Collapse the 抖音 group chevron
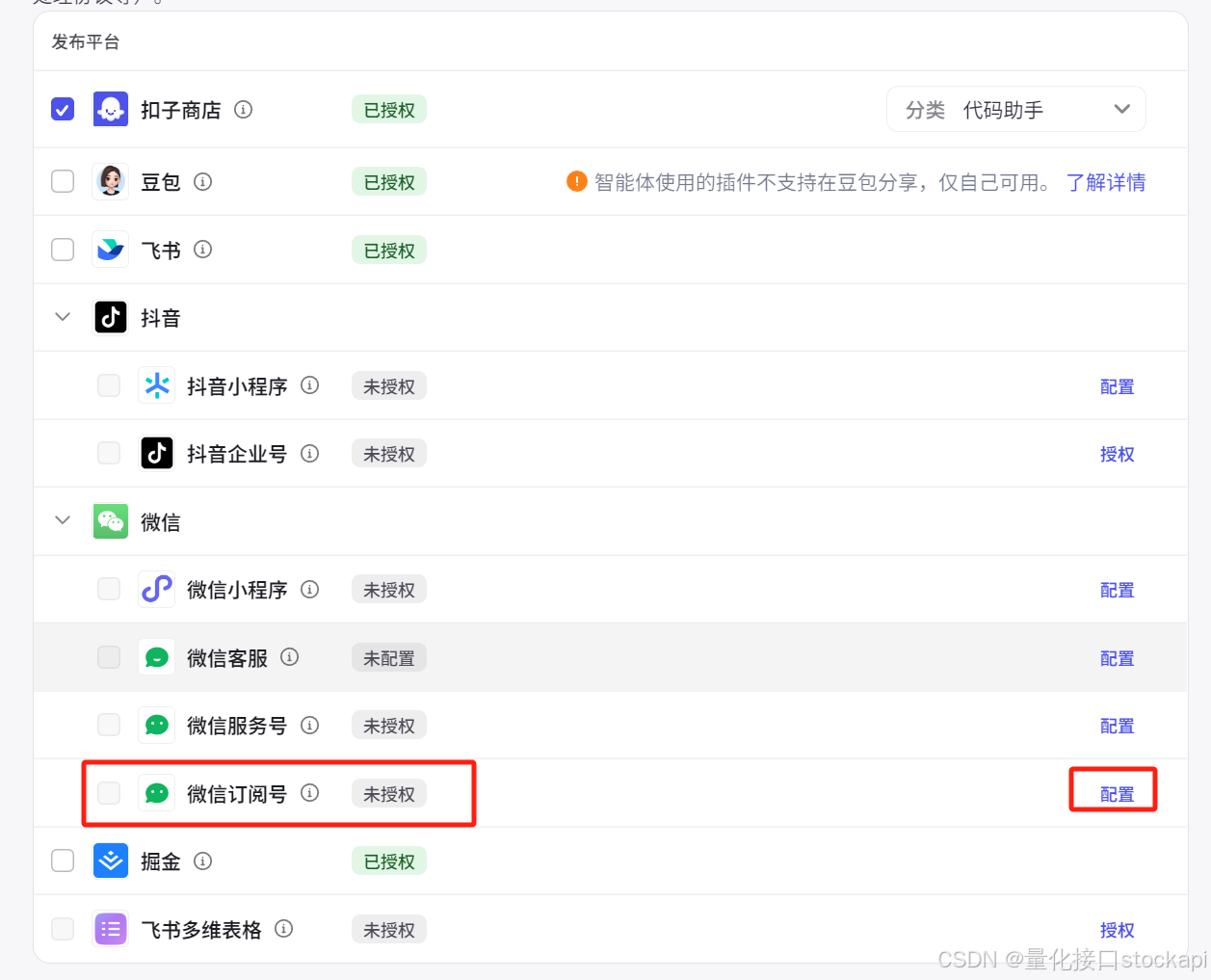The height and width of the screenshot is (980, 1211). point(63,317)
